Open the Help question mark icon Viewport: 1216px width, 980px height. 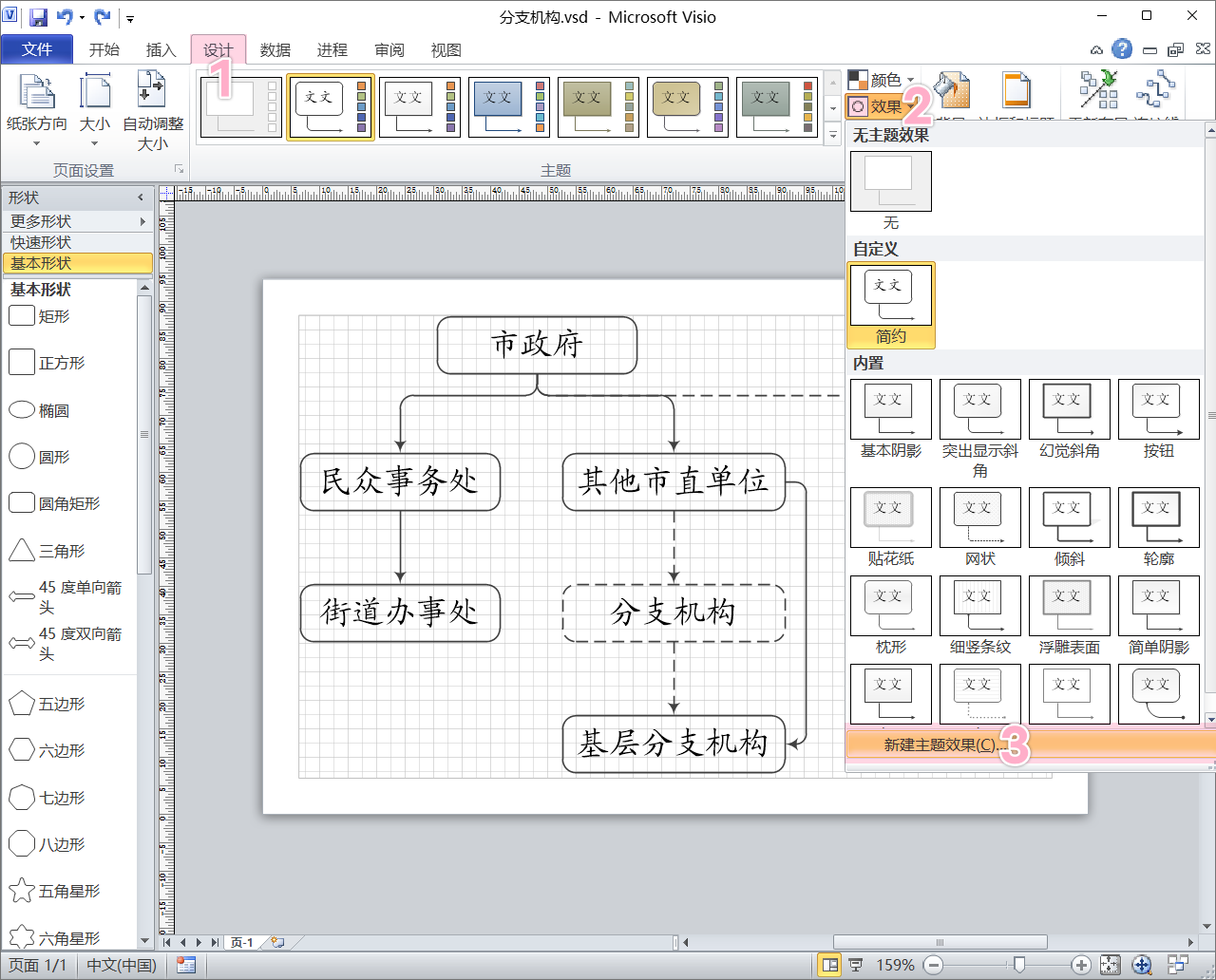[x=1122, y=49]
